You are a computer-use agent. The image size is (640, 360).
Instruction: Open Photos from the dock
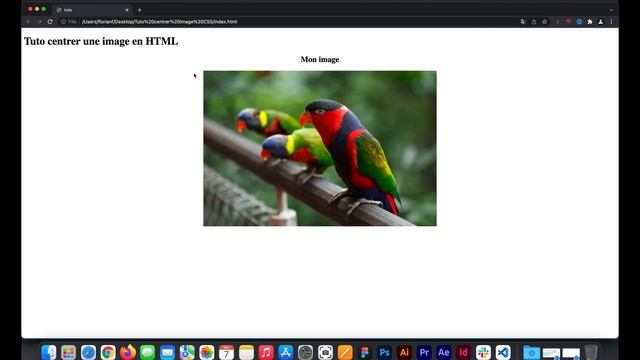pos(207,352)
